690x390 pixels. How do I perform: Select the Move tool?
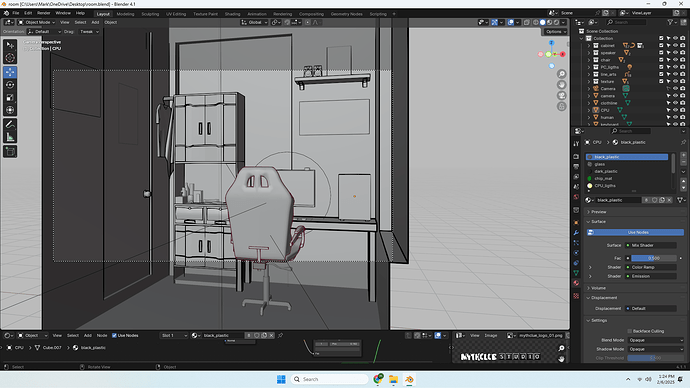pyautogui.click(x=10, y=72)
